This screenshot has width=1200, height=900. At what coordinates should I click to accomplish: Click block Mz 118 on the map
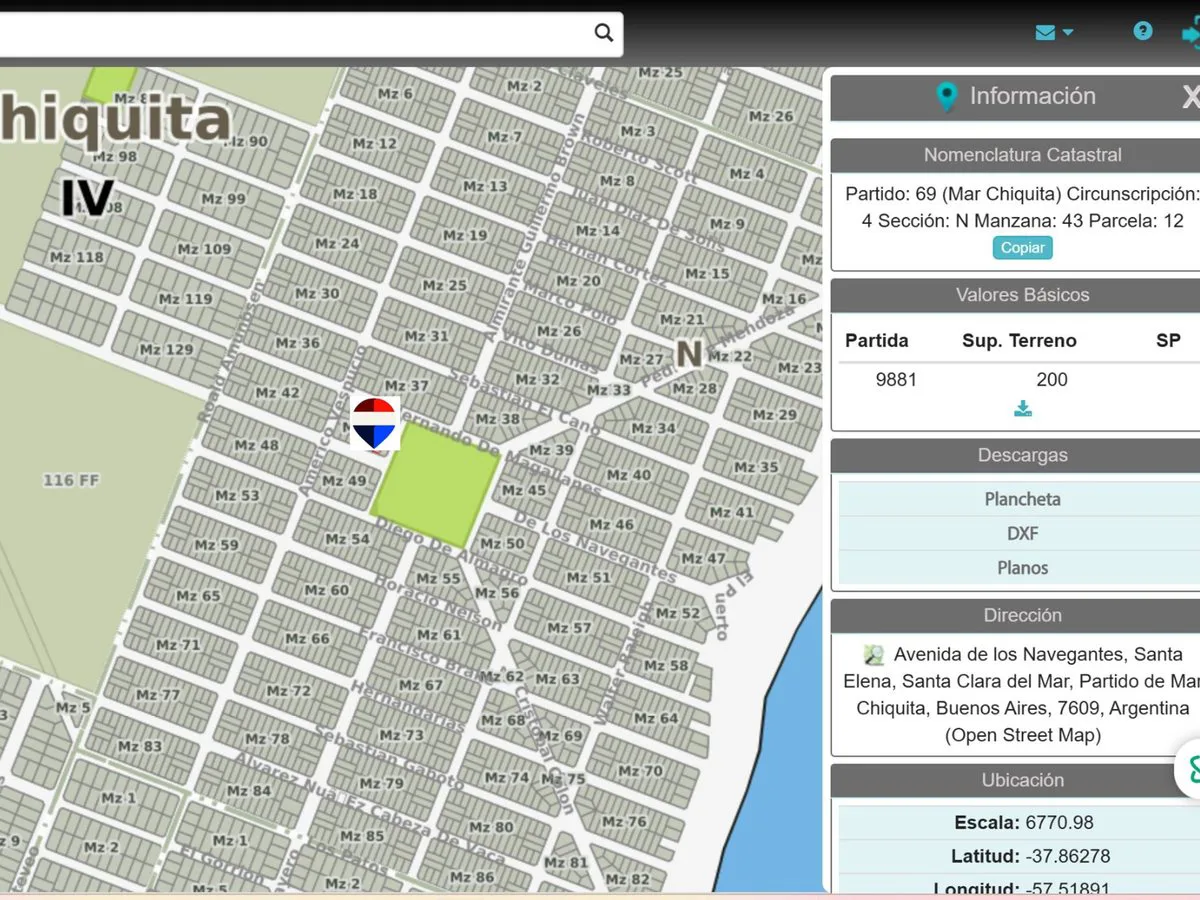point(76,257)
